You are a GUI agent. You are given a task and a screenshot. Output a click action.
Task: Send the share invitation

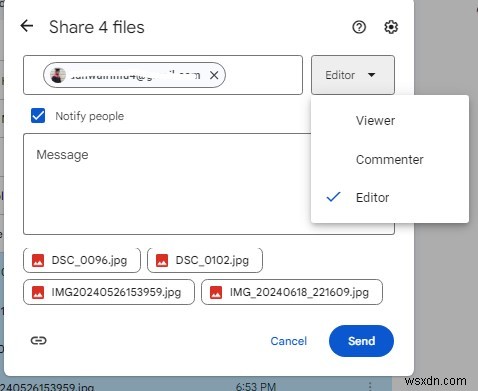[361, 341]
